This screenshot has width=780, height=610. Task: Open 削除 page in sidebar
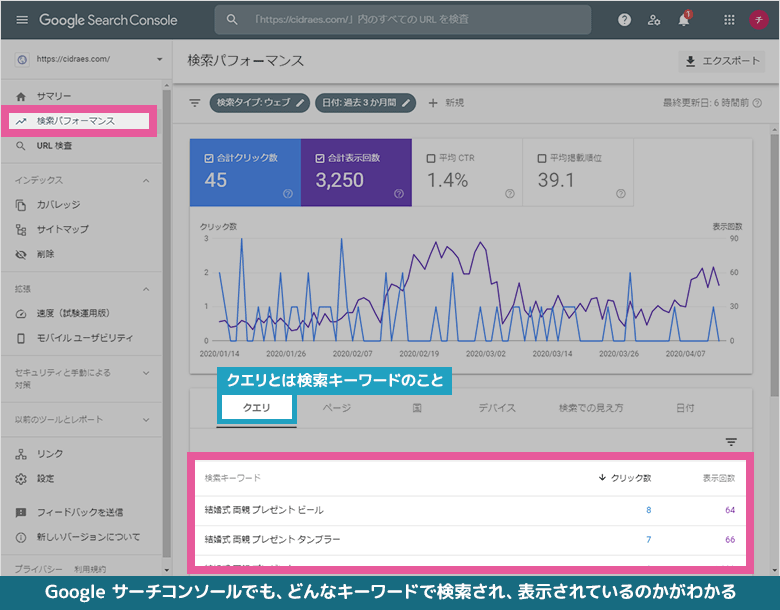pos(45,254)
